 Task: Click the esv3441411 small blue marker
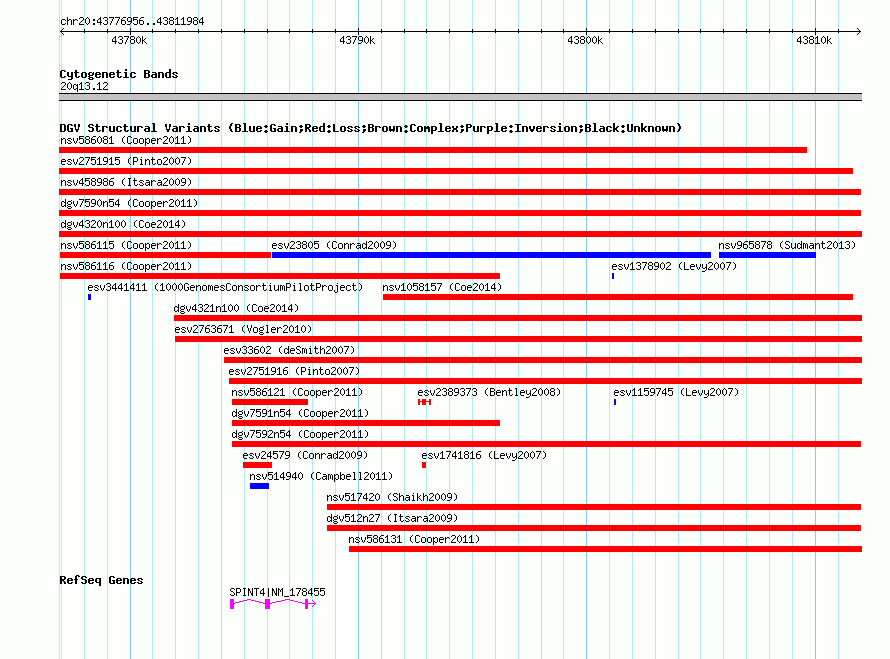coord(90,297)
